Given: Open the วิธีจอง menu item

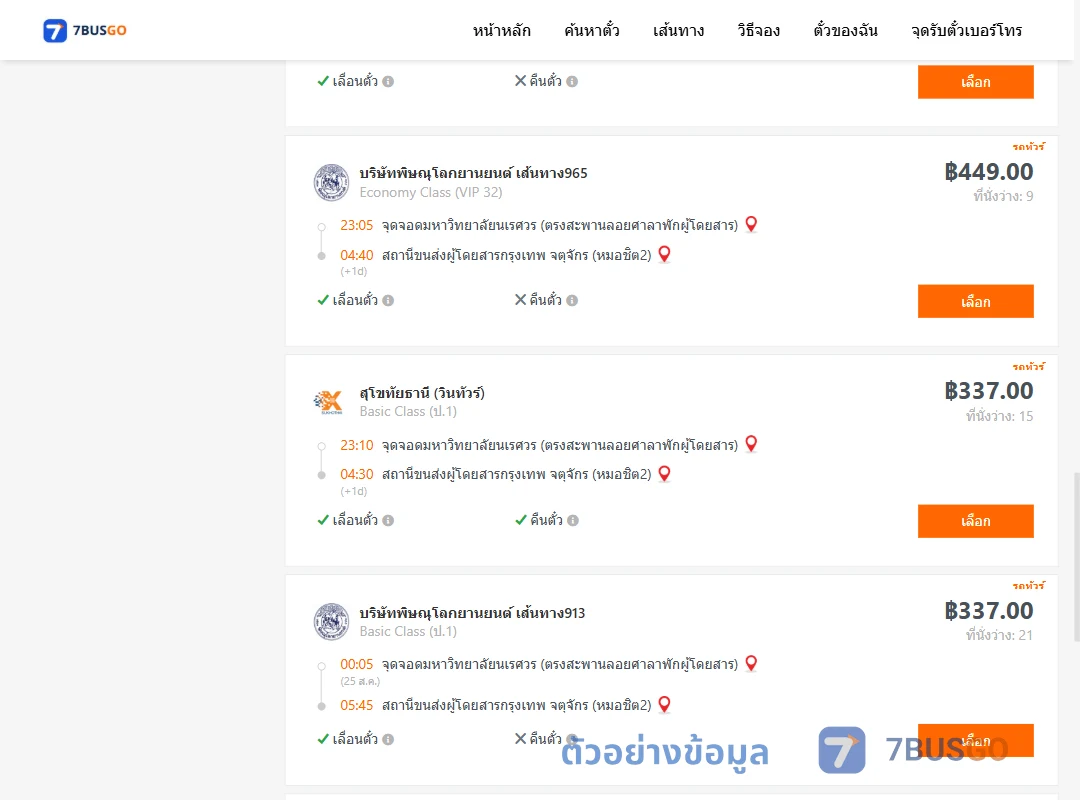Looking at the screenshot, I should coord(758,30).
